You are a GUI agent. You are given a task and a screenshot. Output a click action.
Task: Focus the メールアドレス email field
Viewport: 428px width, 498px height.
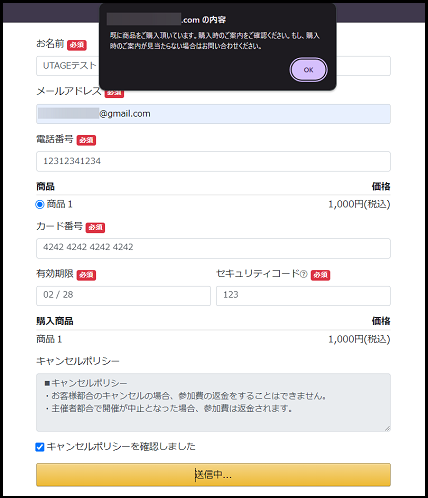[x=213, y=114]
